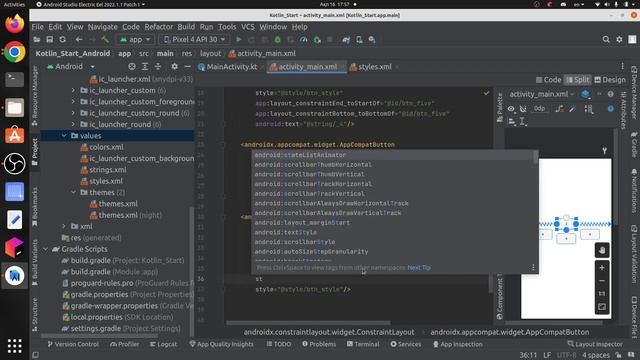Click the Save All icon
Image resolution: width=640 pixels, height=360 pixels.
(x=49, y=40)
